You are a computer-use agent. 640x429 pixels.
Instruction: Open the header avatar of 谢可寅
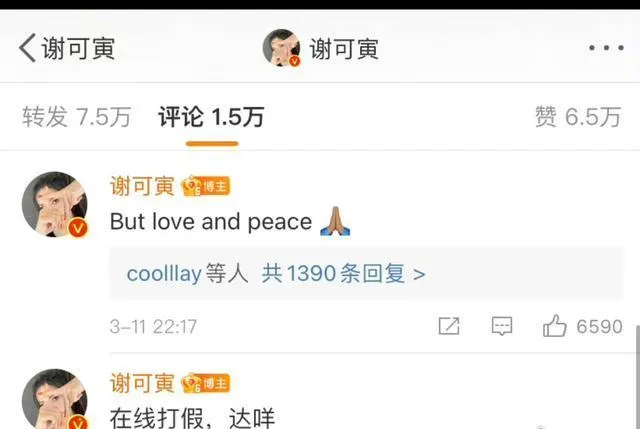(282, 48)
